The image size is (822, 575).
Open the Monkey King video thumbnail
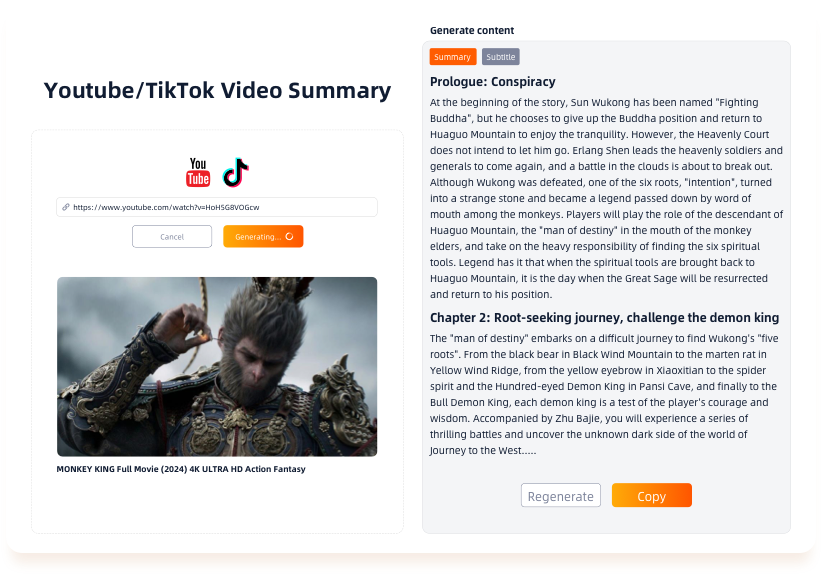217,366
